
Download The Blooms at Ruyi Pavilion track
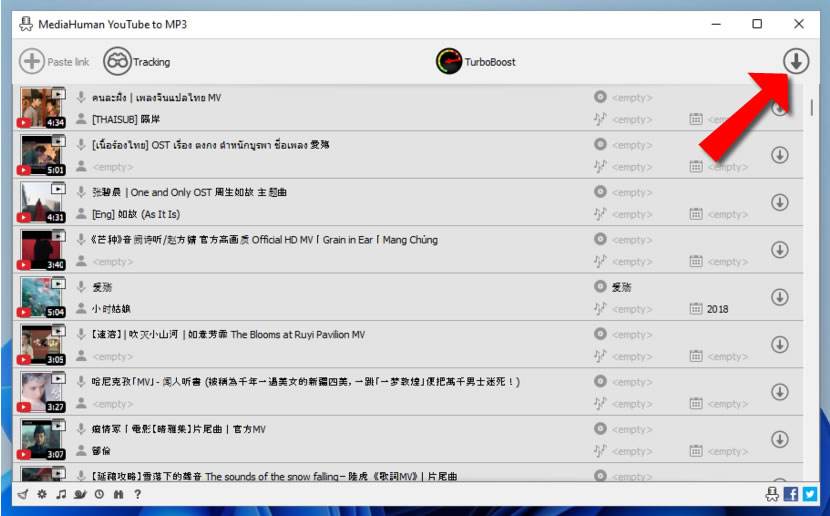(x=780, y=345)
